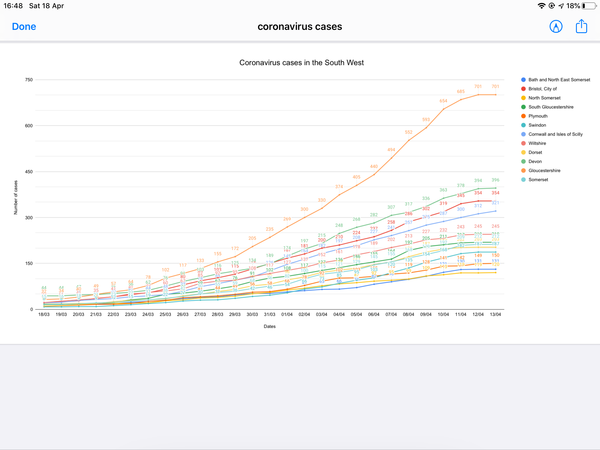Tap the Wi-Fi status icon
The height and width of the screenshot is (450, 600).
(x=541, y=6)
